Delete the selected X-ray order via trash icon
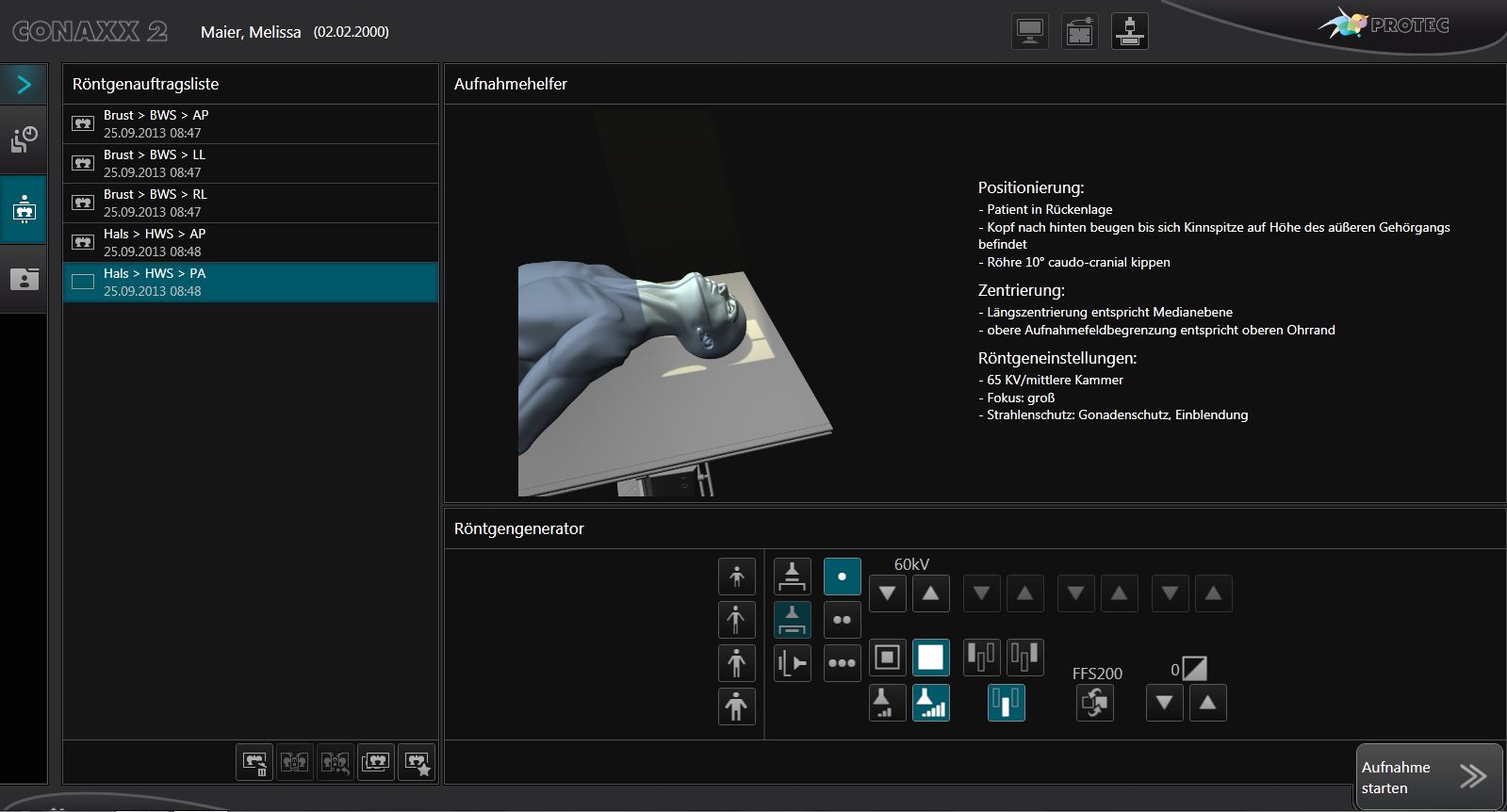 pos(254,762)
